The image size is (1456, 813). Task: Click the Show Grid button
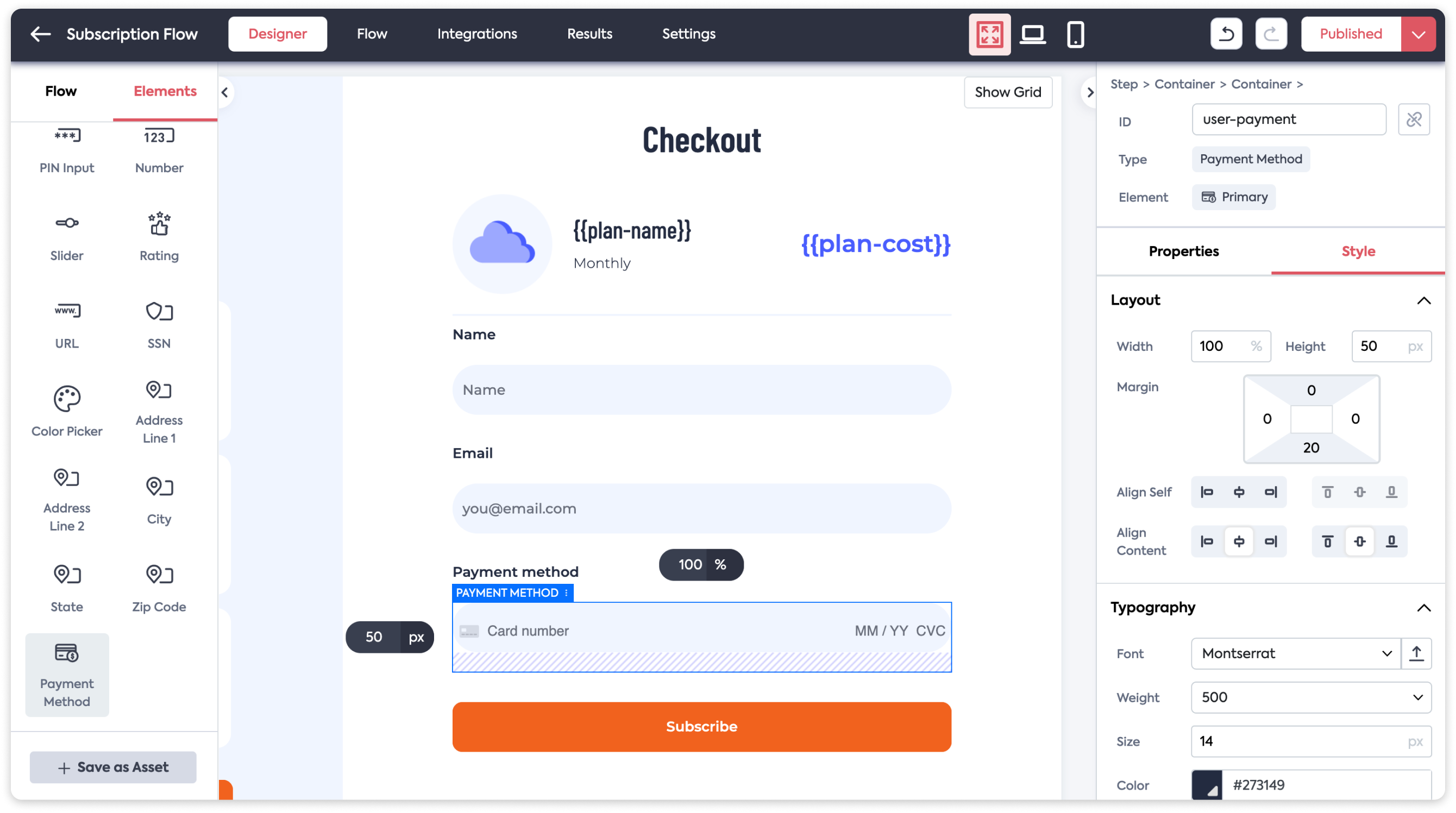click(1008, 92)
